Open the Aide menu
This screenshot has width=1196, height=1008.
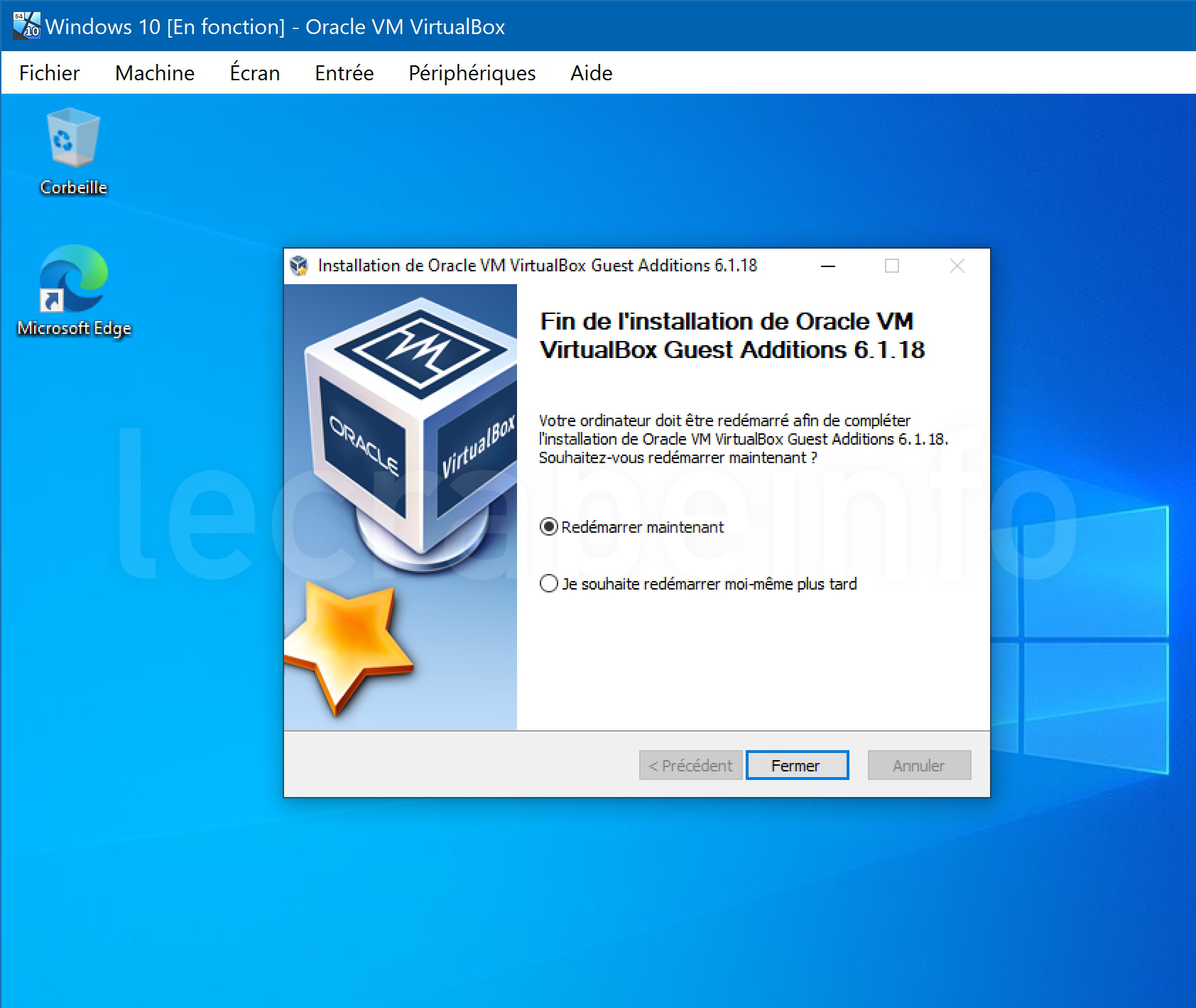pos(591,72)
